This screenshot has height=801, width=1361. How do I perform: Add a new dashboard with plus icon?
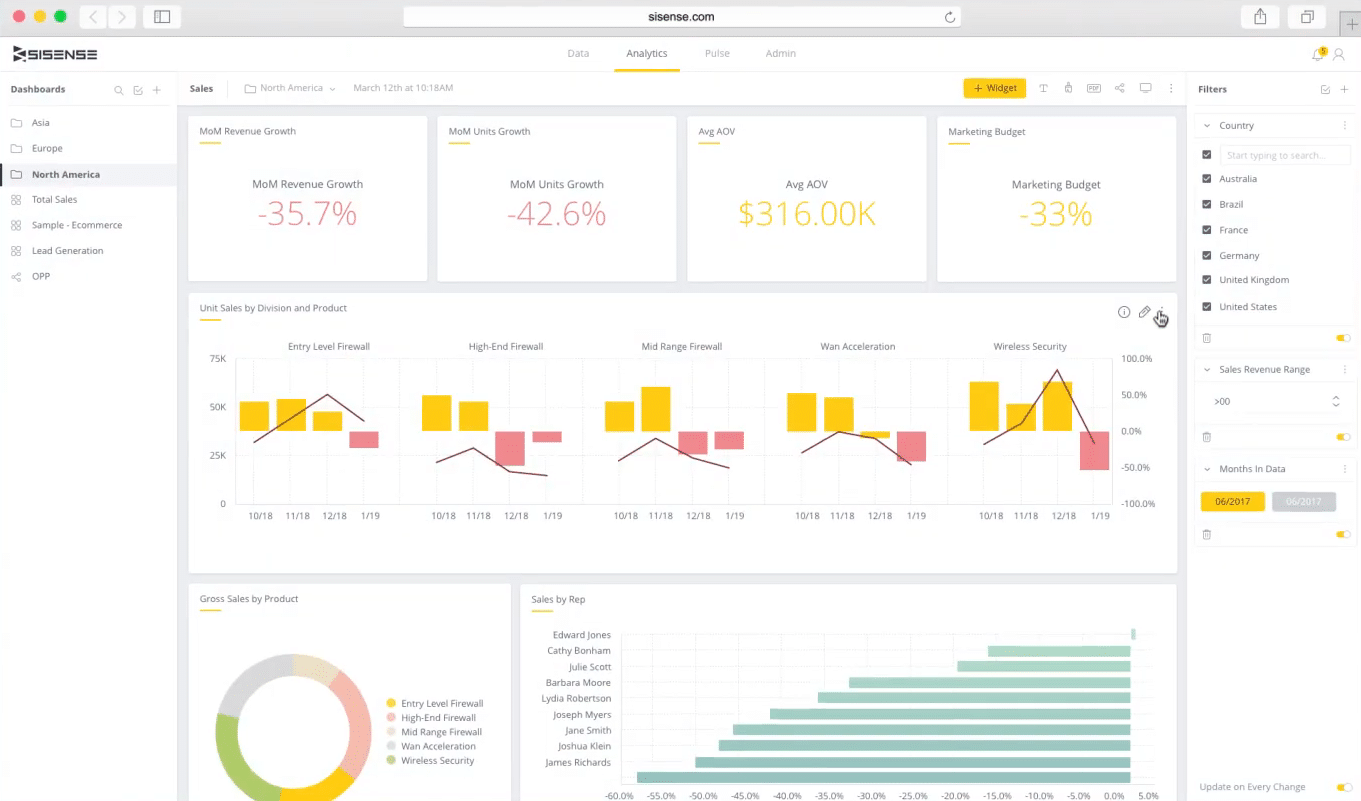pos(157,90)
